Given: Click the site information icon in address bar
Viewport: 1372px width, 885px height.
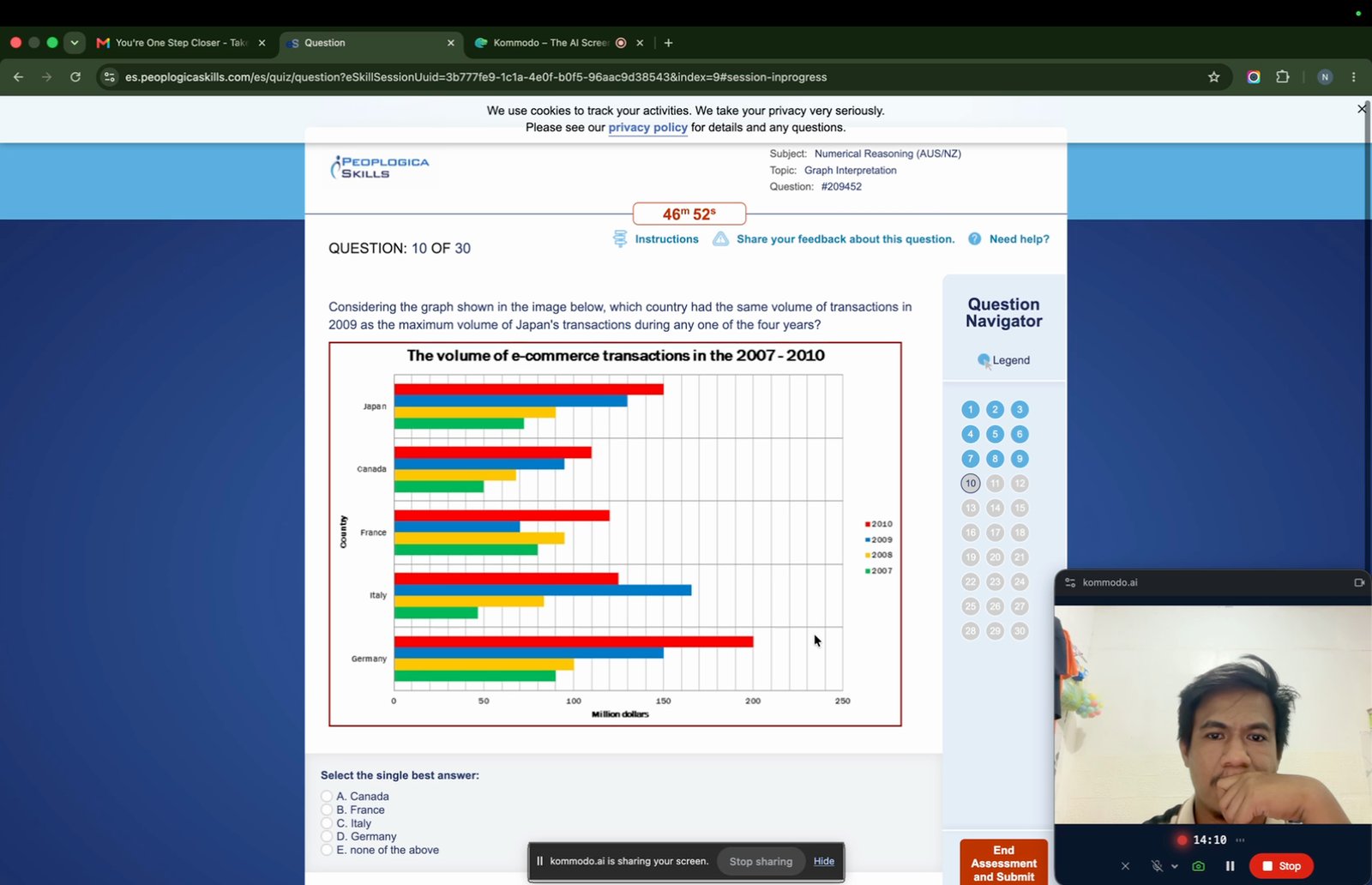Looking at the screenshot, I should (109, 77).
